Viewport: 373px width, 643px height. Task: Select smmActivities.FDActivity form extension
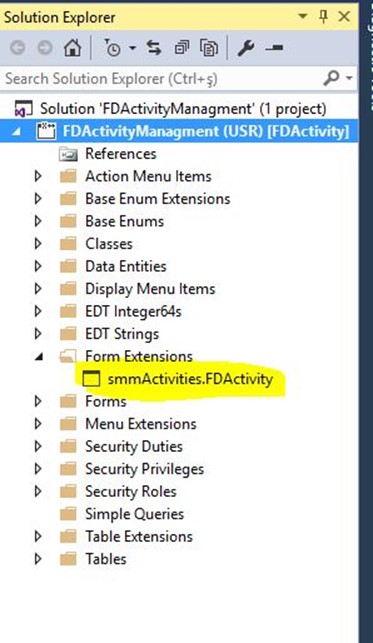click(x=190, y=379)
